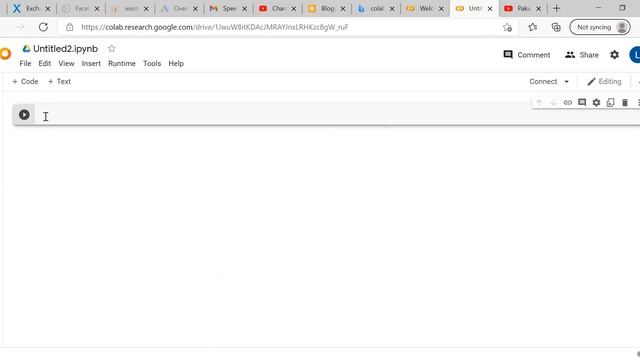Open the Comment panel
The width and height of the screenshot is (640, 360).
tap(527, 55)
